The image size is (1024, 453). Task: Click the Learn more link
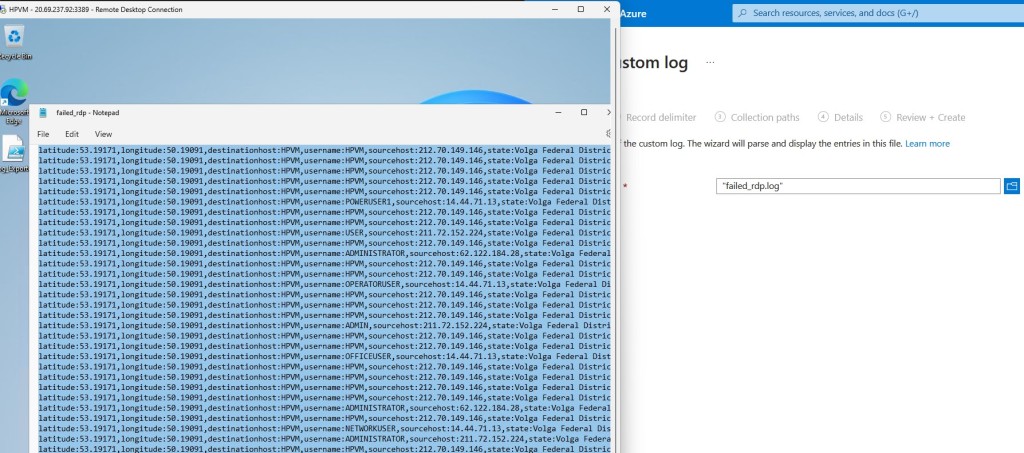tap(927, 144)
